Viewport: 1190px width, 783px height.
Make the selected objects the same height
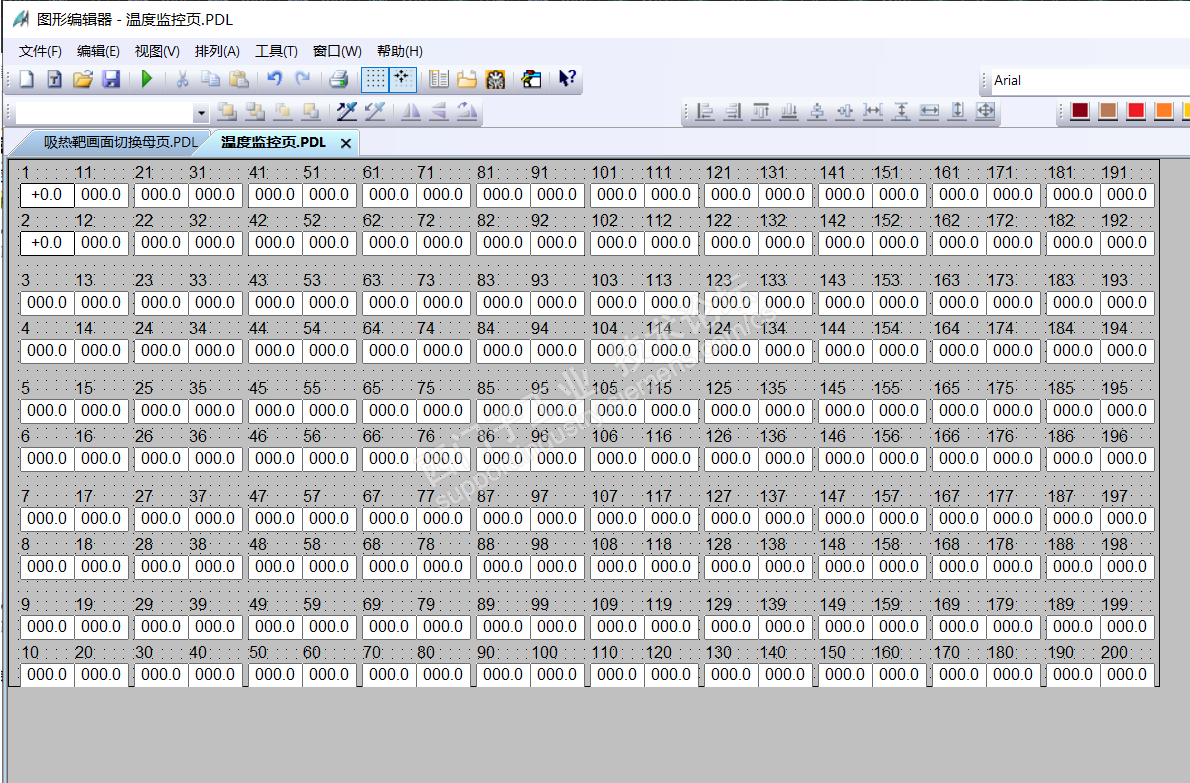pos(958,112)
